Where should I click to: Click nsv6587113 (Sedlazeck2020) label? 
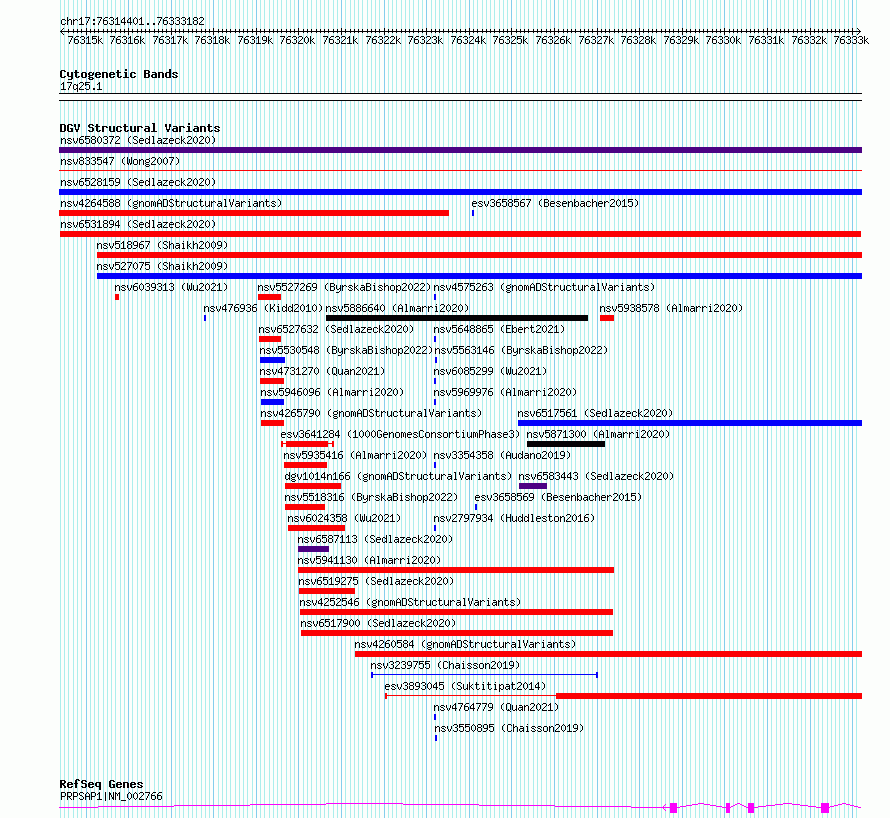point(375,539)
